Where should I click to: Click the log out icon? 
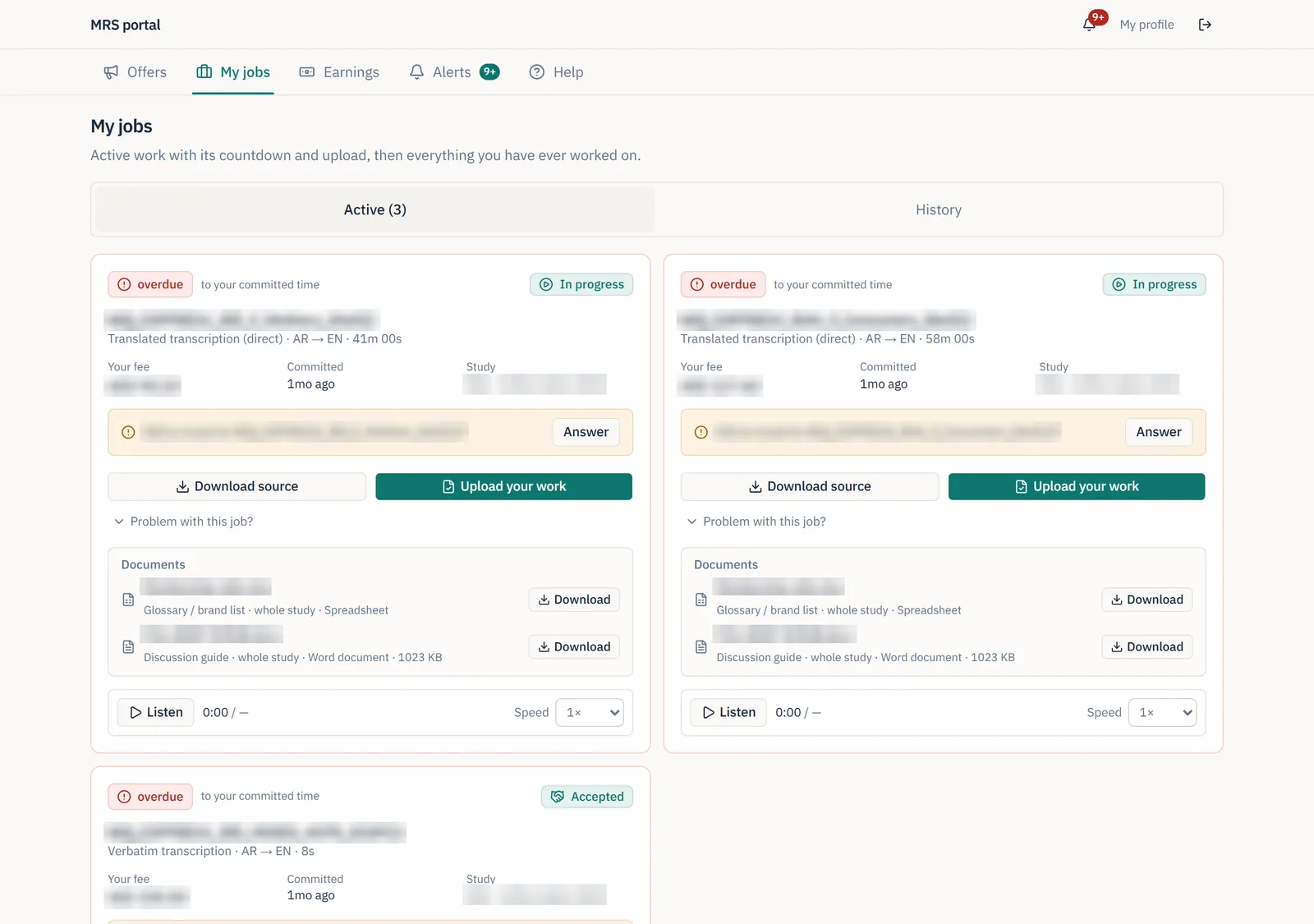pos(1205,25)
